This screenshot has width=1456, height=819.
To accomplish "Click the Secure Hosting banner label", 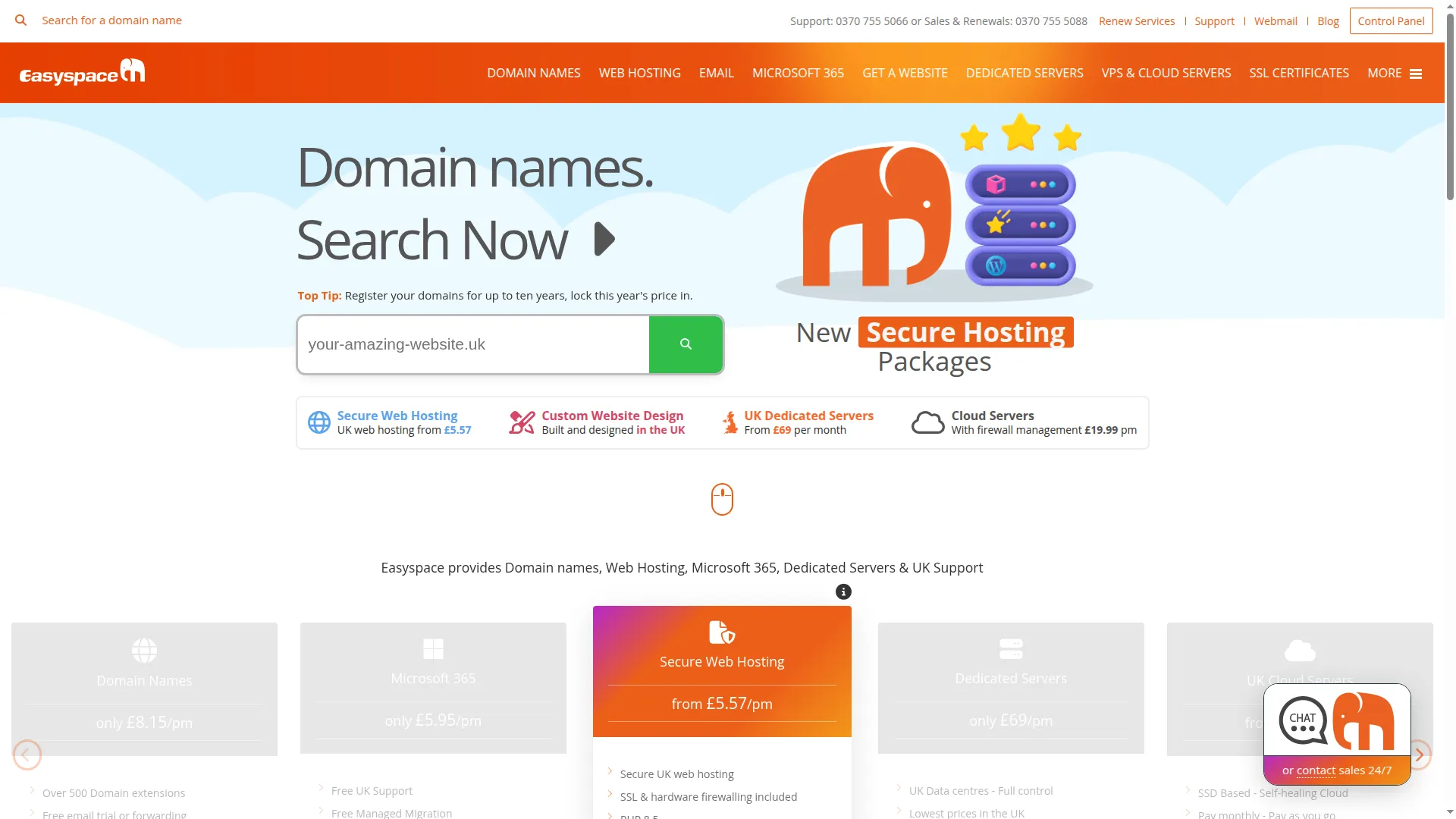I will [x=965, y=332].
